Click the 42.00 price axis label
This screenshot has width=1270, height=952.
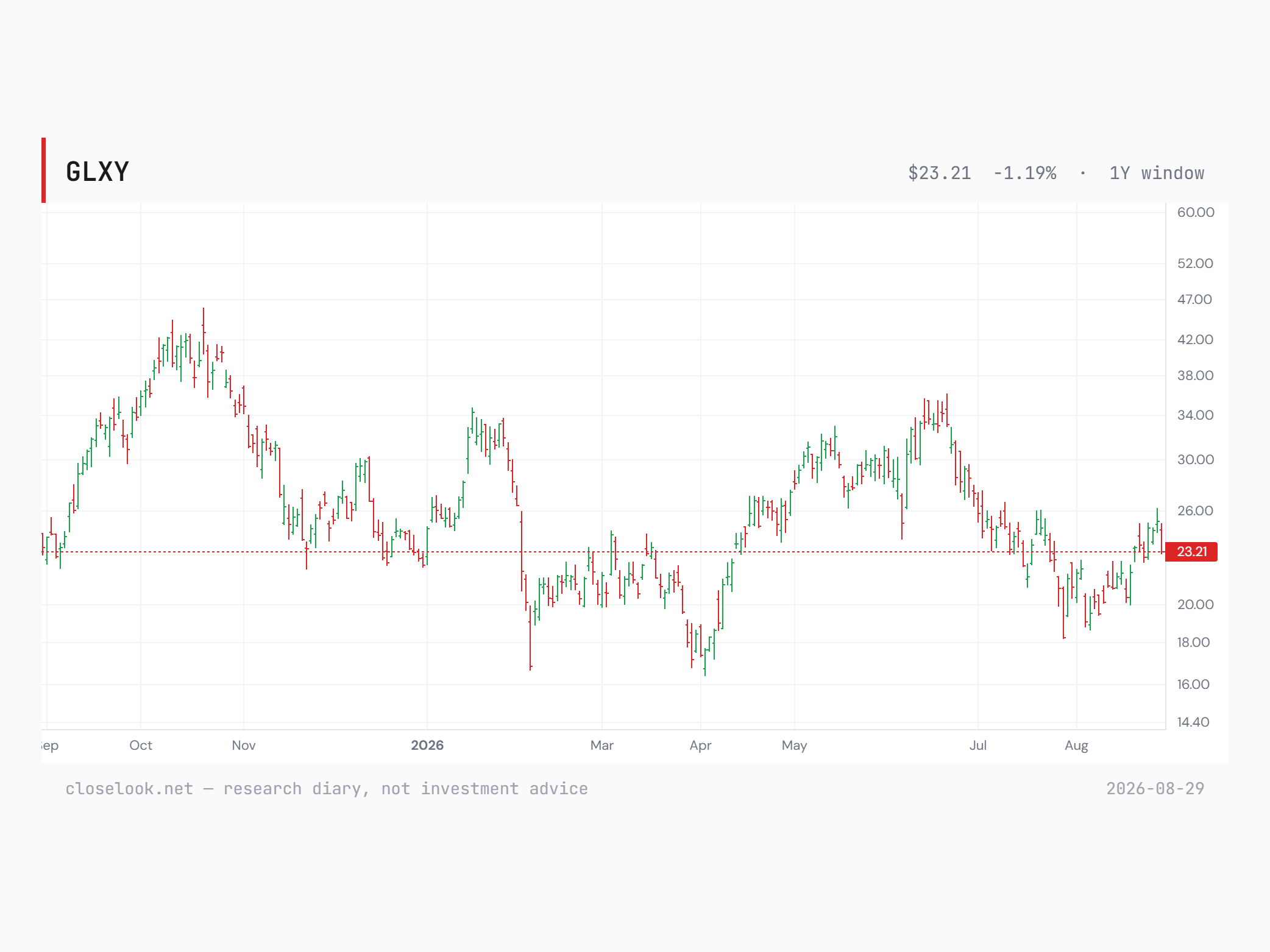tap(1195, 340)
